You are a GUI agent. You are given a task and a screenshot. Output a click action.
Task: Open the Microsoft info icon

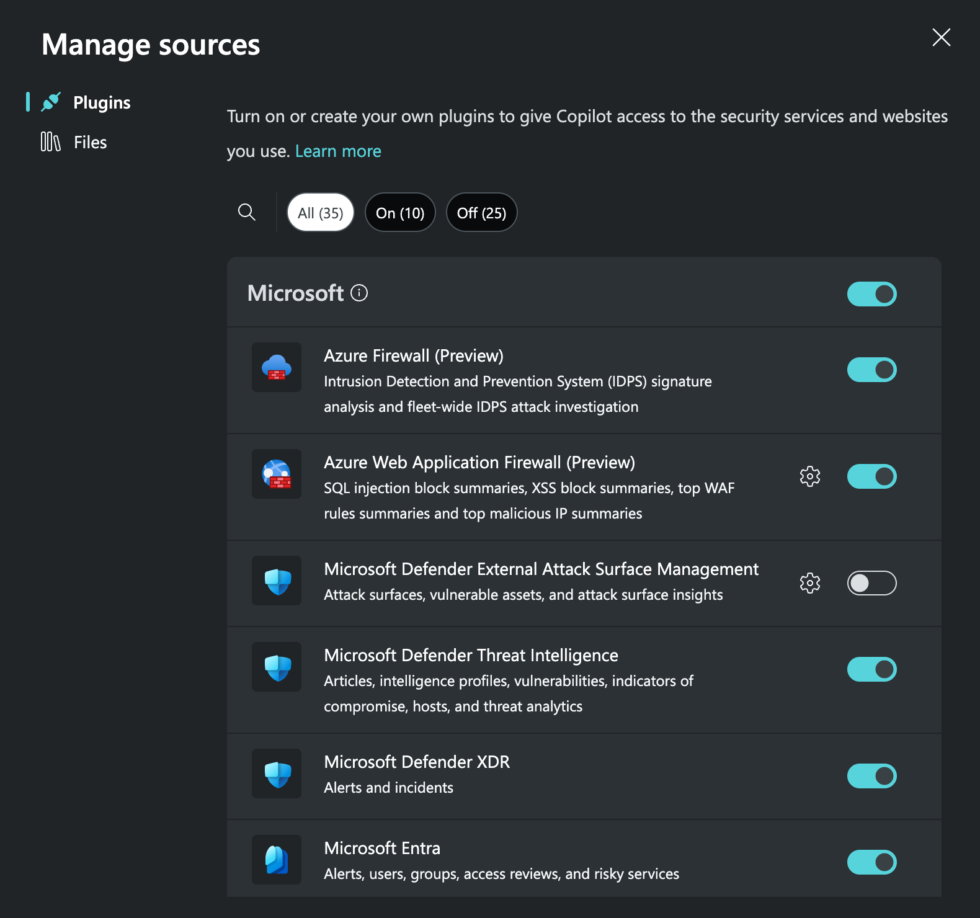tap(359, 292)
